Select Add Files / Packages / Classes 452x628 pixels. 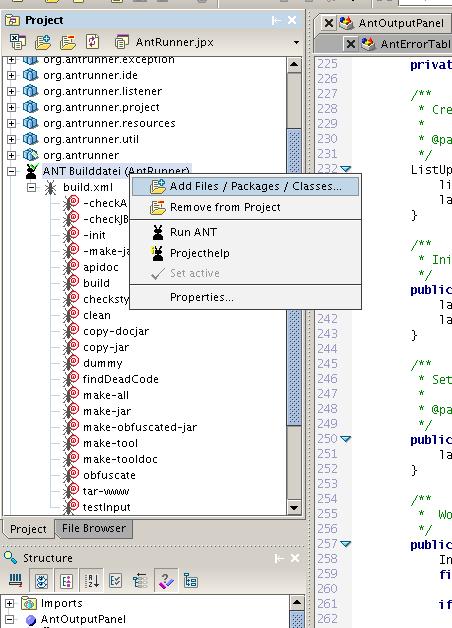click(245, 186)
